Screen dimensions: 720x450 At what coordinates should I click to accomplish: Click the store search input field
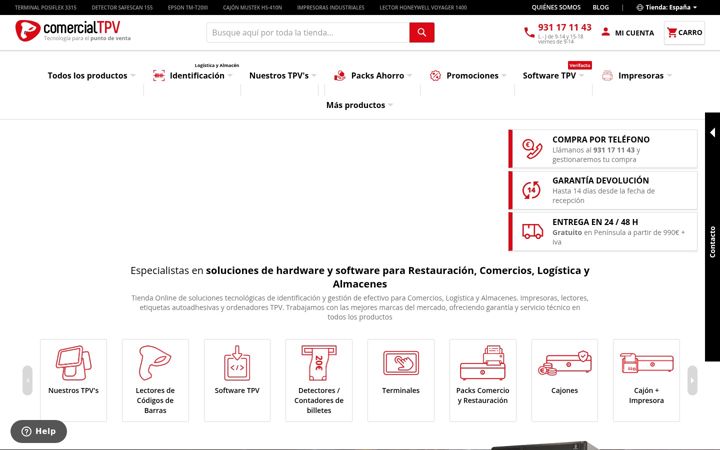tap(308, 33)
